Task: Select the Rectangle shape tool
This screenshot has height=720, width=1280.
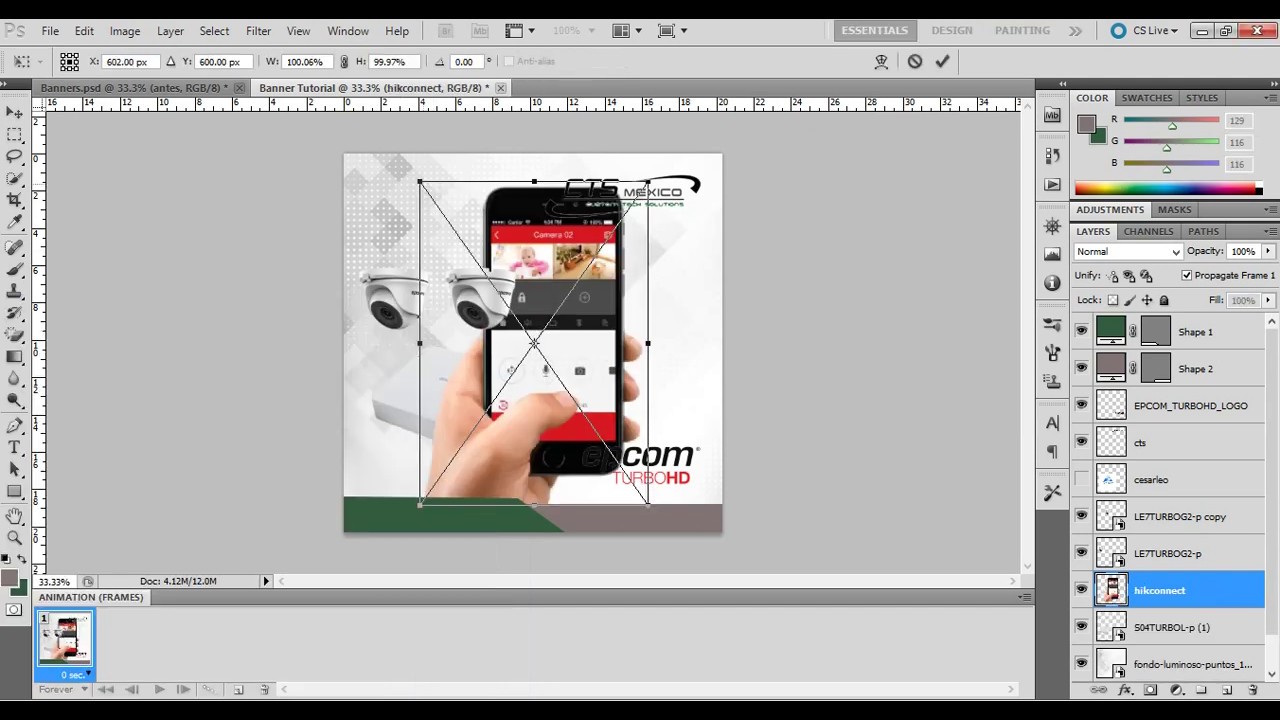Action: (14, 492)
